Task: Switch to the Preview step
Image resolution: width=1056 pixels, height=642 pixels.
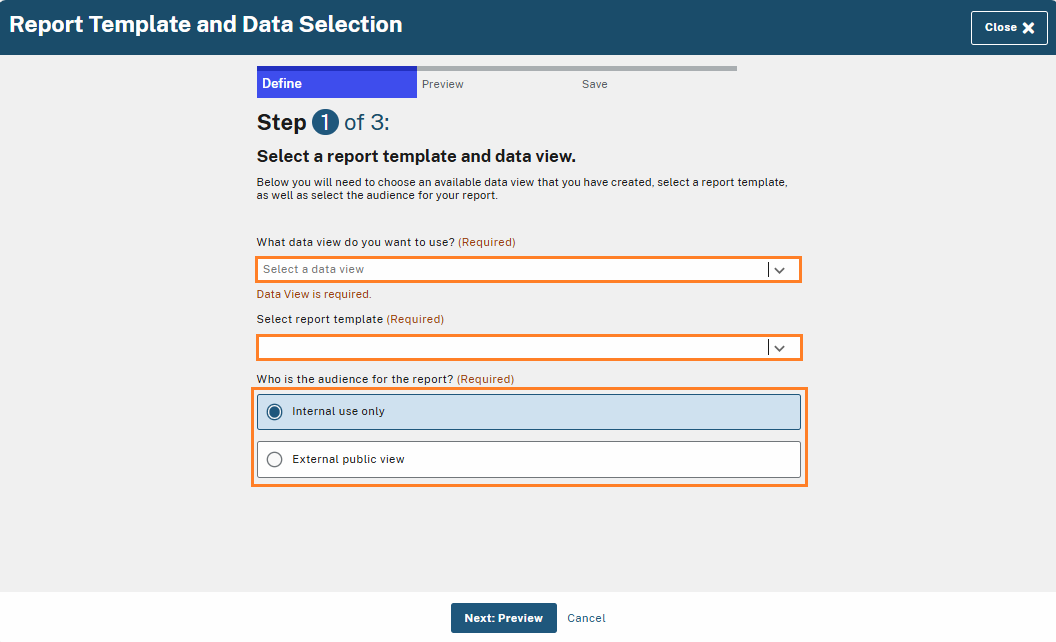Action: 442,84
